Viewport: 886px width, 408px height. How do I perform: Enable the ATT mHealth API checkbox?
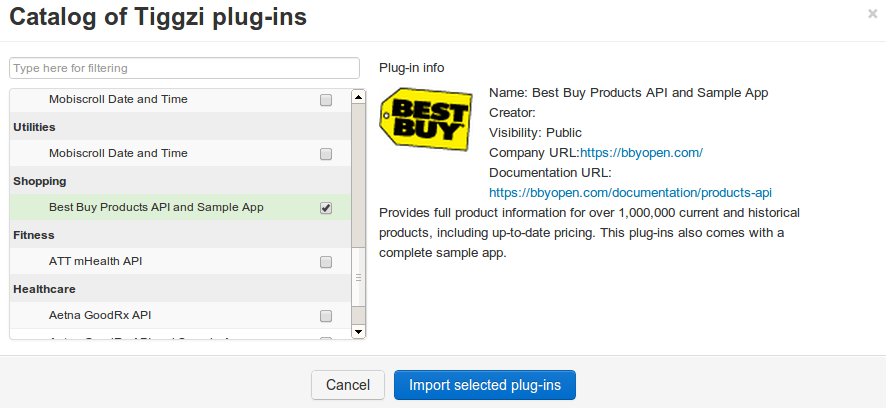[326, 262]
